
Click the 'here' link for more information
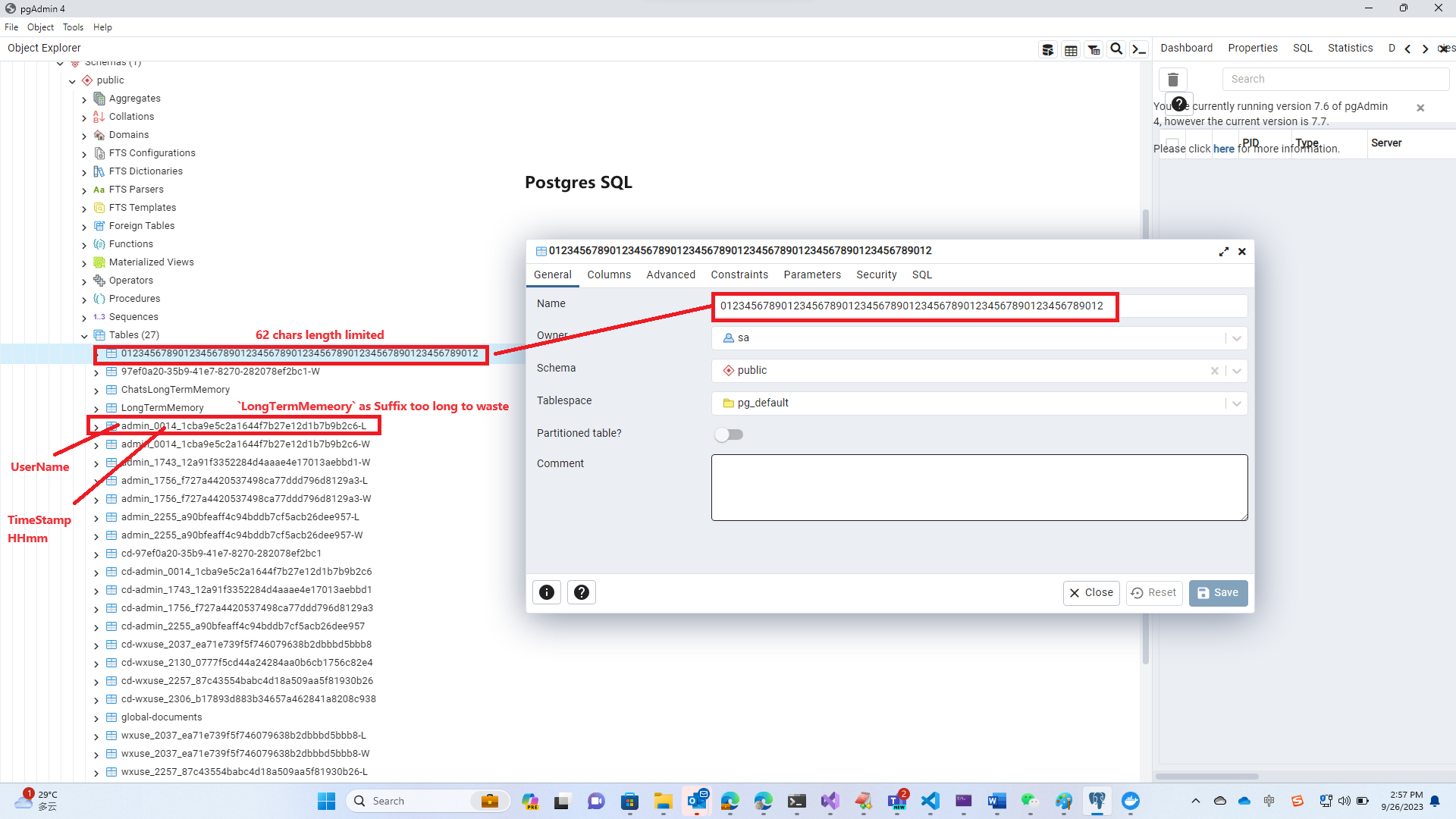[x=1224, y=149]
